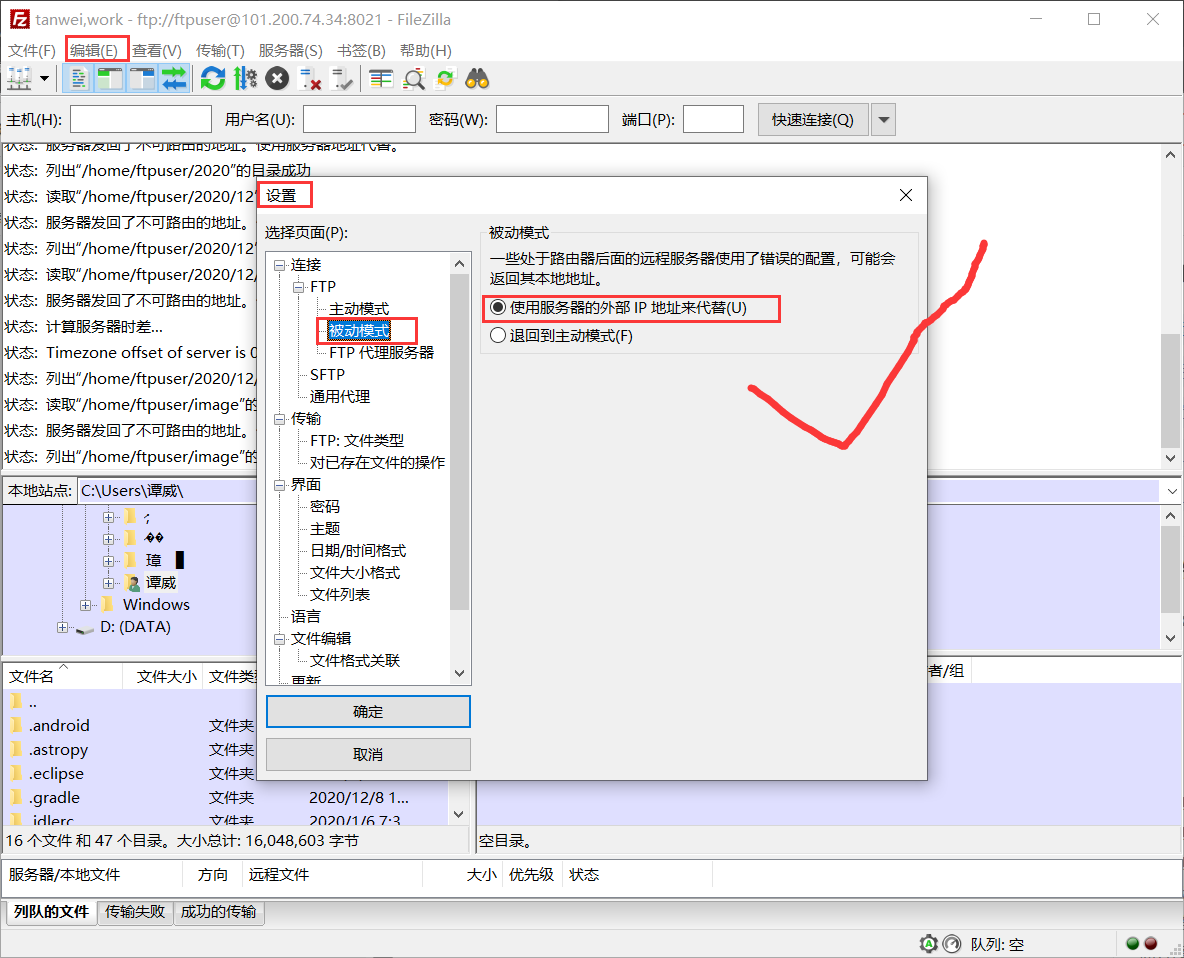Toggle transfer queue display icon
The height and width of the screenshot is (958, 1184).
coord(174,79)
